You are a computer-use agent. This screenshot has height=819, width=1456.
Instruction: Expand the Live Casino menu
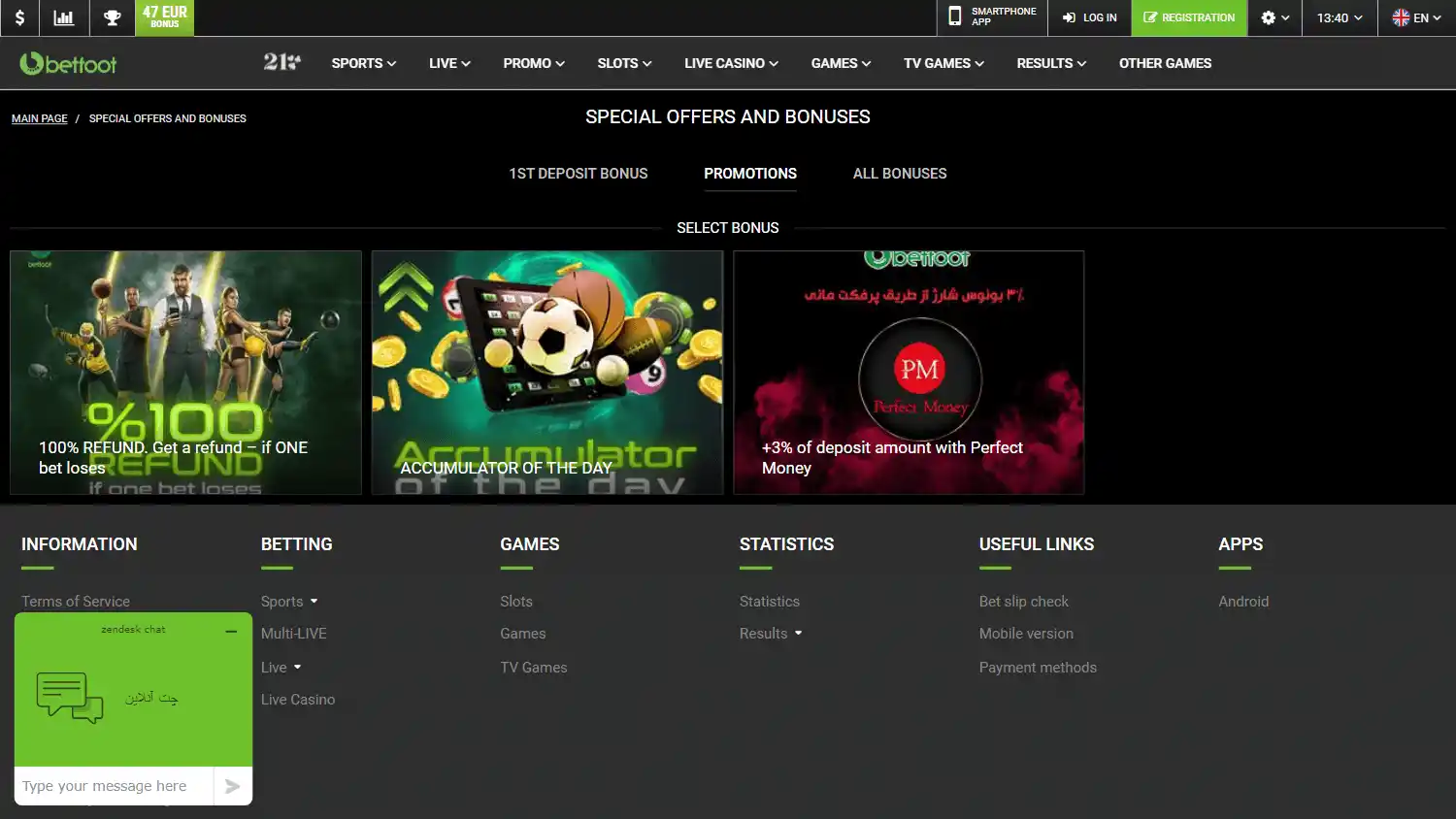(x=731, y=63)
